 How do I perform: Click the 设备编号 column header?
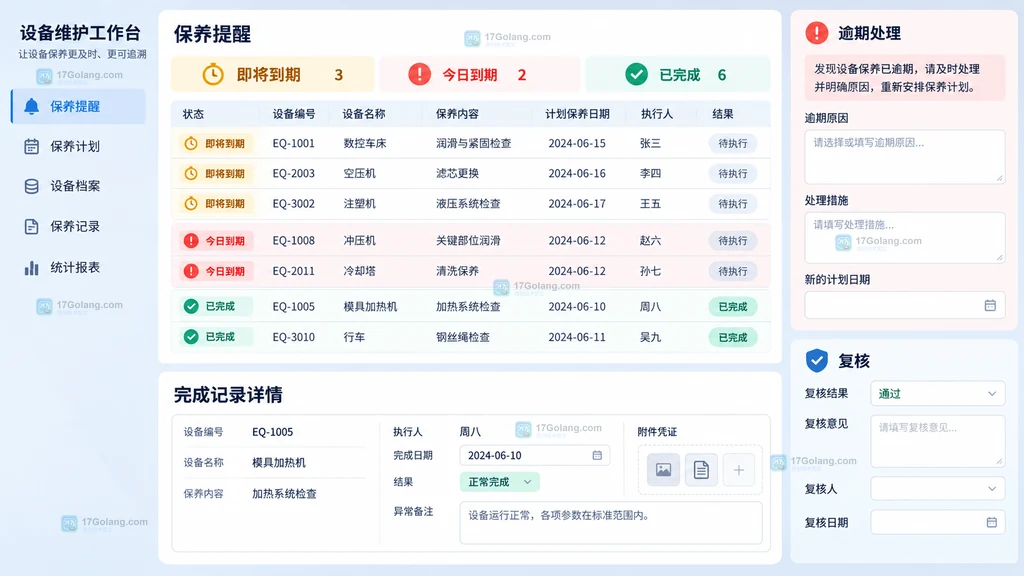point(294,114)
